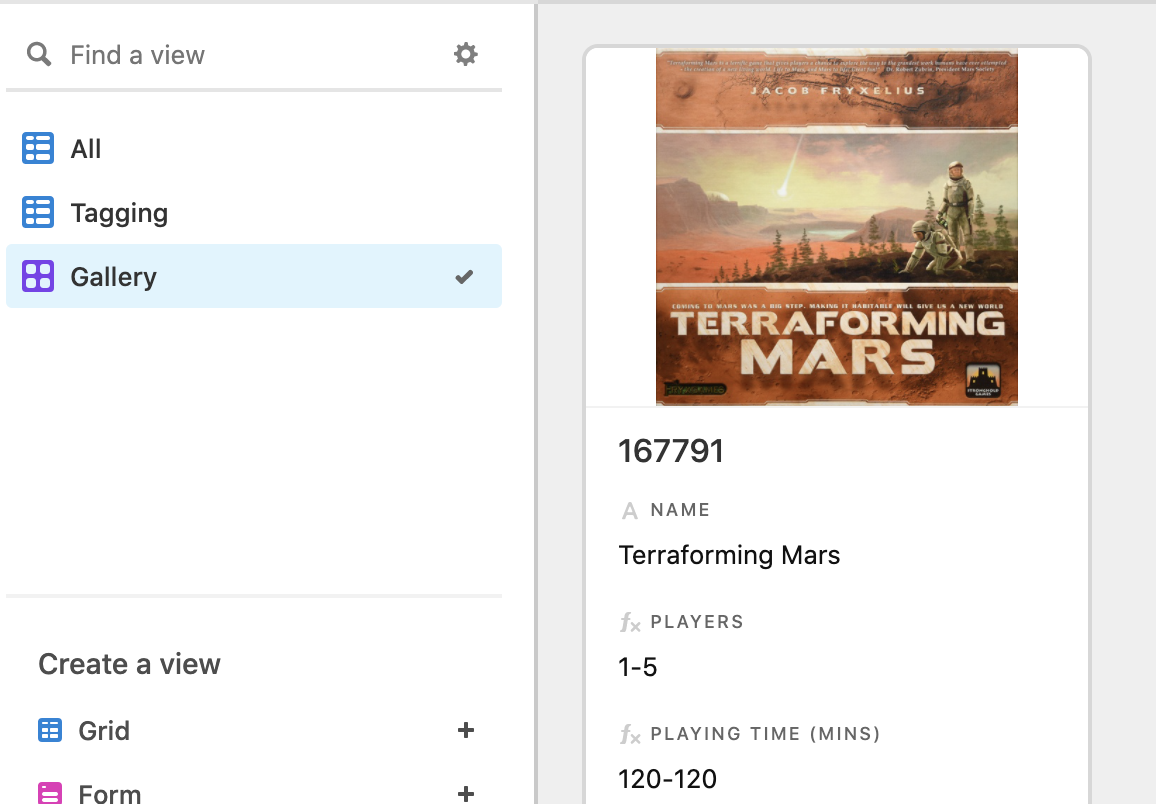Click the Tagging view grid icon
Screen dimensions: 1156x804
38,213
